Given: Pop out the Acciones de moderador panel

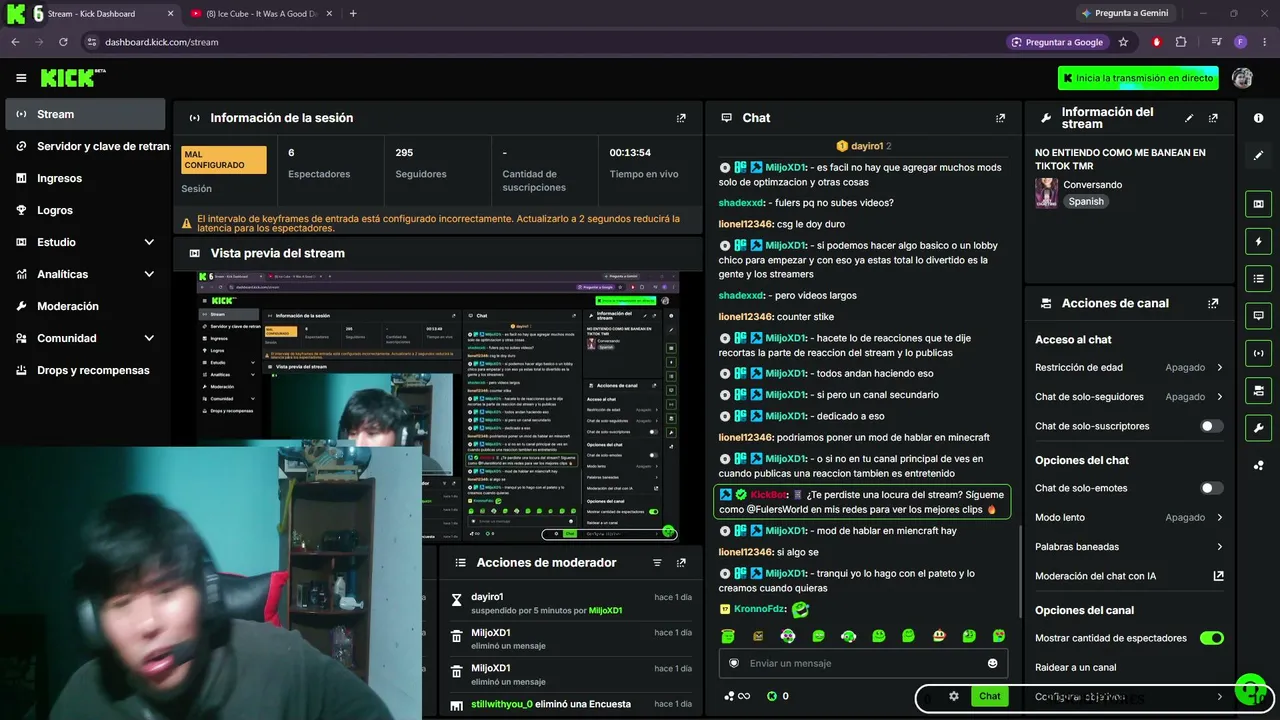Looking at the screenshot, I should pos(681,563).
